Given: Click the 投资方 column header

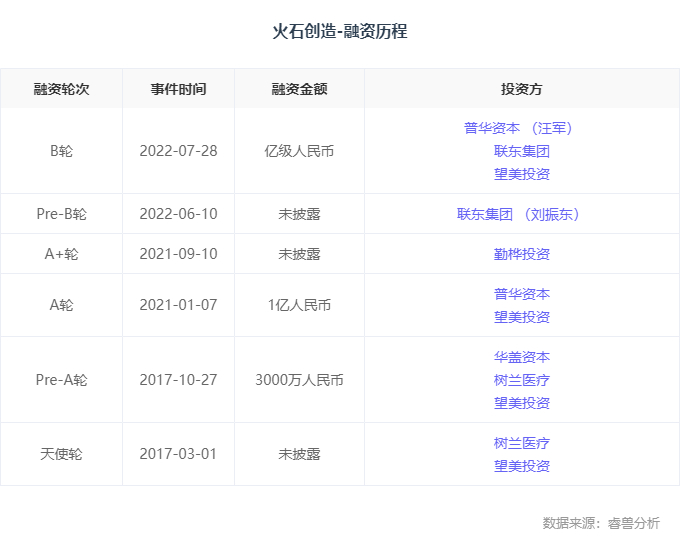Looking at the screenshot, I should point(521,89).
